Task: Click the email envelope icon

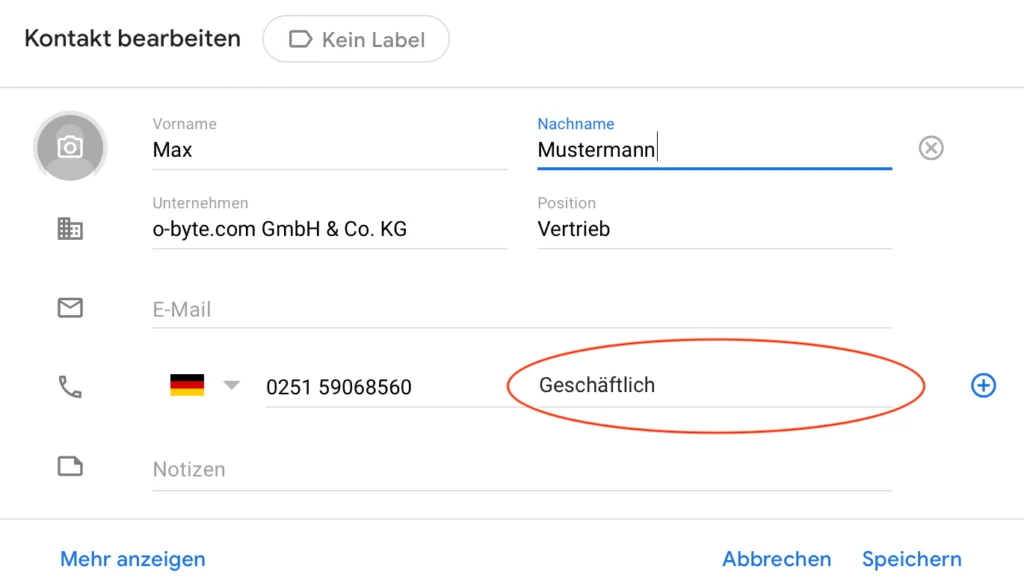Action: click(x=70, y=309)
